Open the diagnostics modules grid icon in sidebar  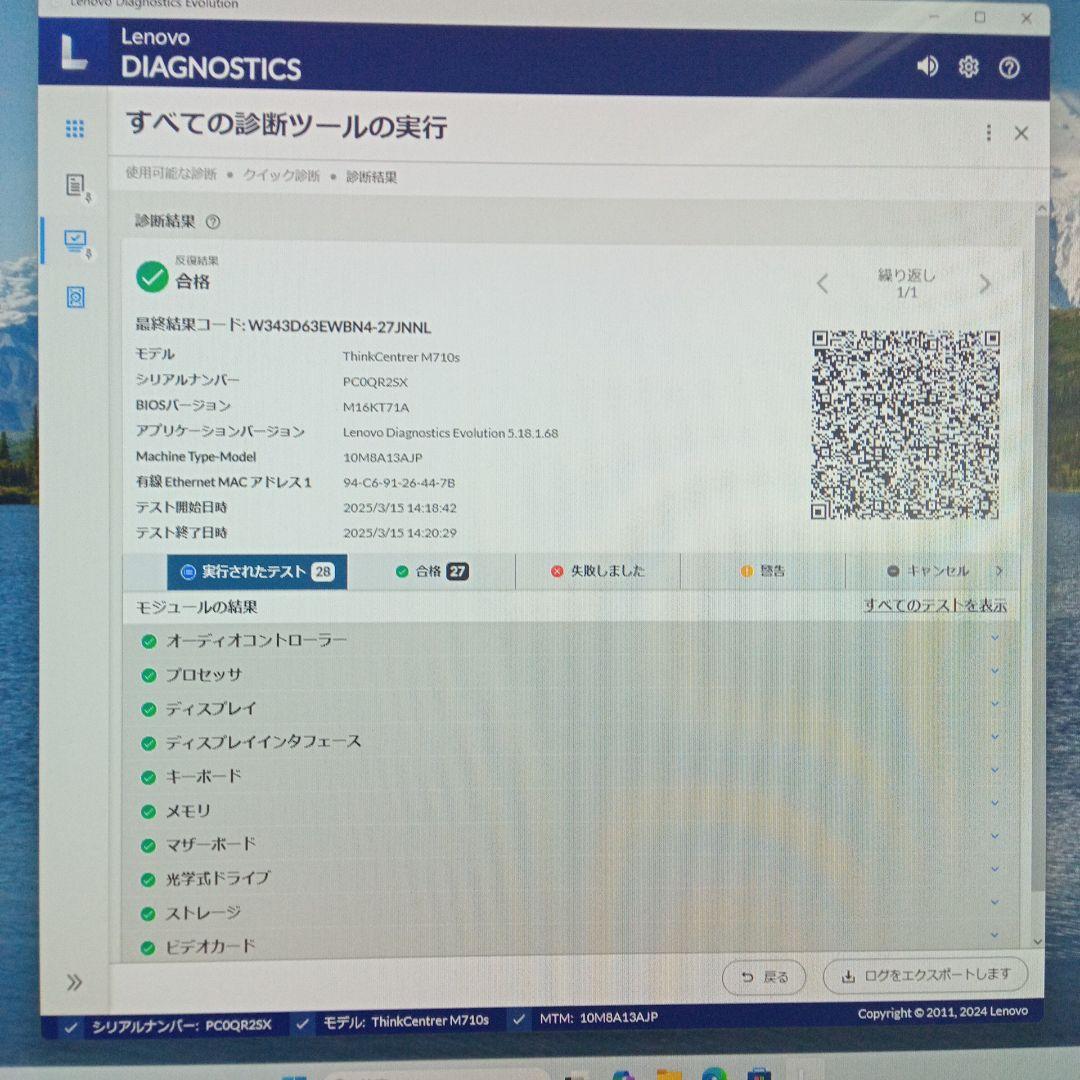73,128
